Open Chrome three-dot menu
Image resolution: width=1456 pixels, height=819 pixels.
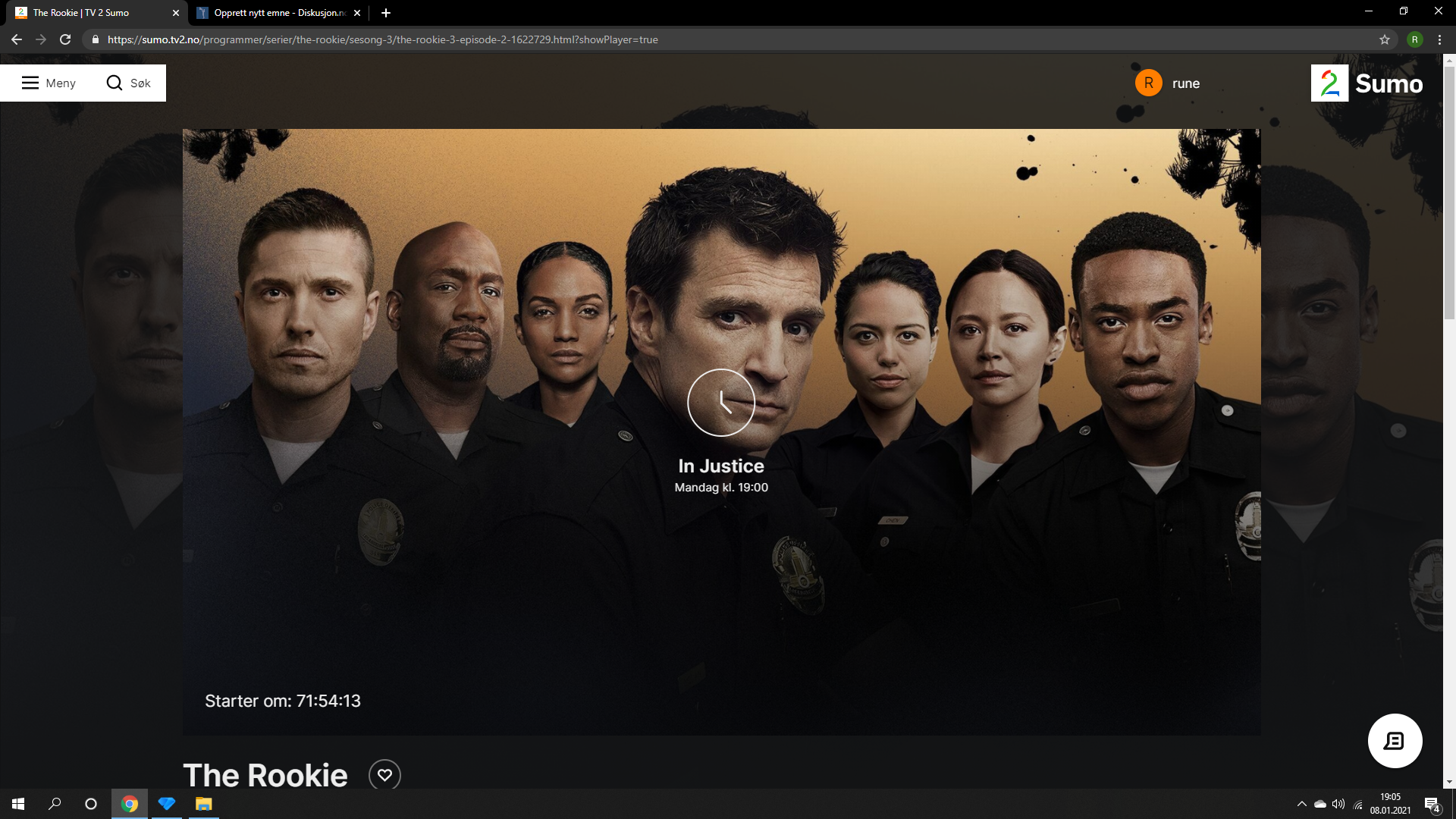click(x=1439, y=39)
